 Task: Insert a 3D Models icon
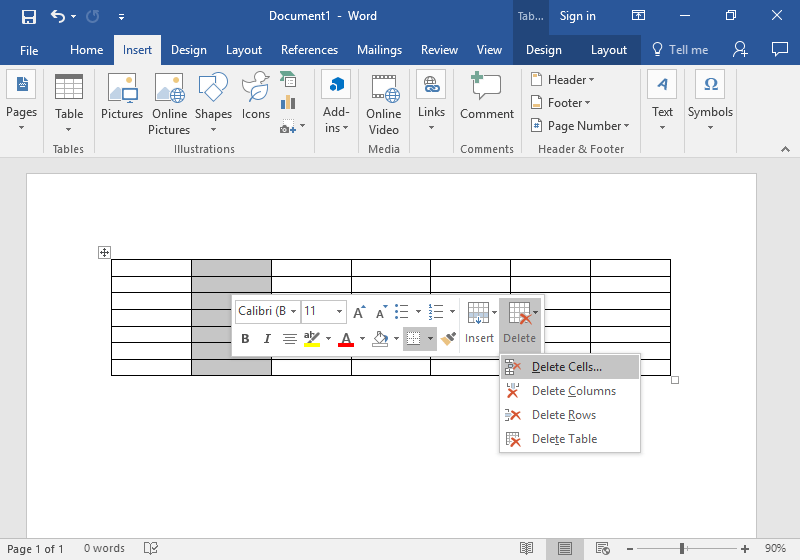point(288,80)
